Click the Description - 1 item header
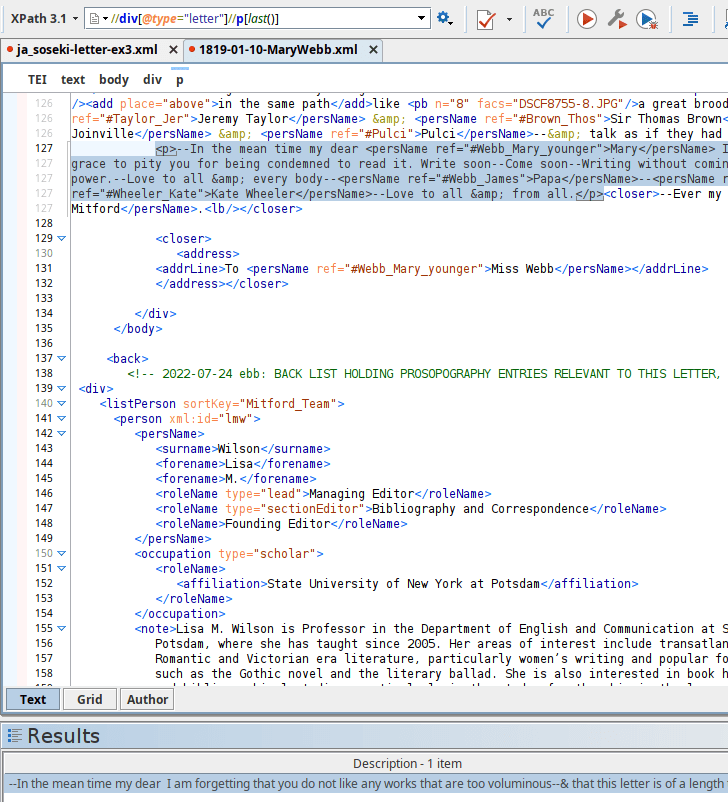728x802 pixels. click(407, 764)
